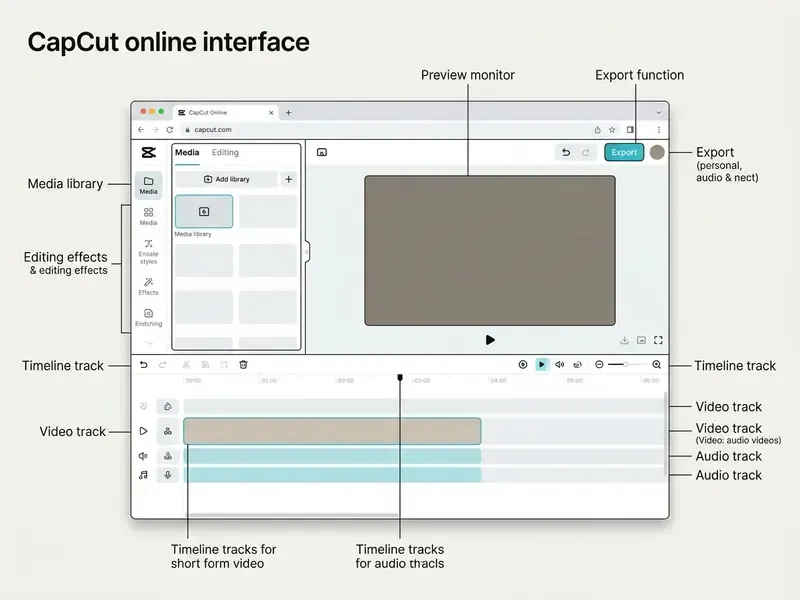Click the scissors split tool in the timeline toolbar
This screenshot has height=600, width=800.
[186, 365]
